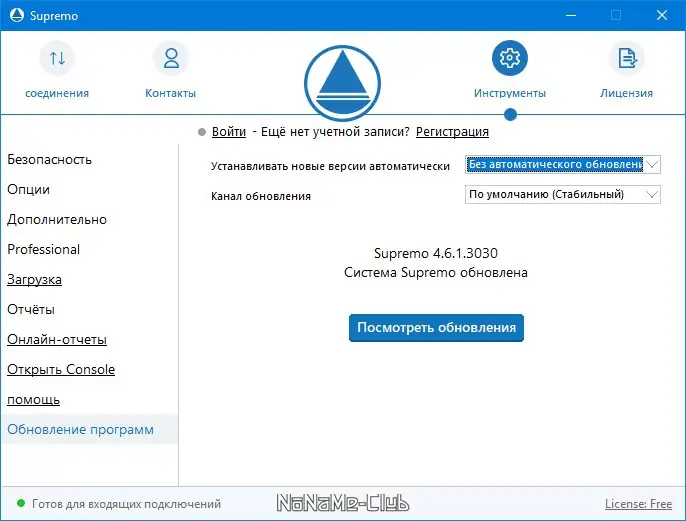686x521 pixels.
Task: Open the License document icon
Action: [626, 58]
